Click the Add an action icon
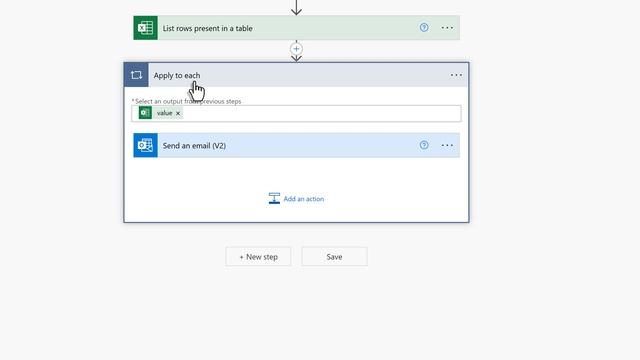Viewport: 640px width, 360px height. pyautogui.click(x=274, y=198)
